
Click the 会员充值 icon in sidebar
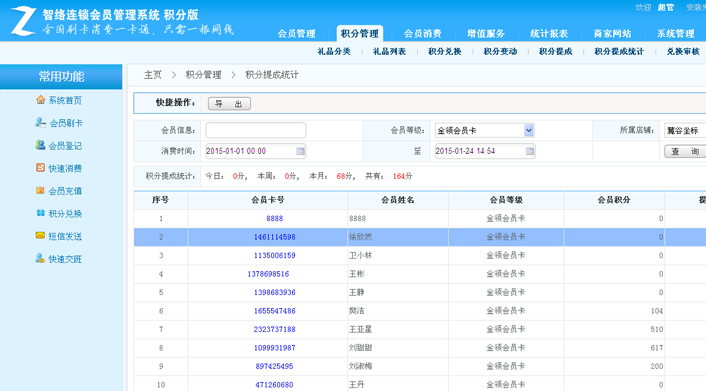41,190
